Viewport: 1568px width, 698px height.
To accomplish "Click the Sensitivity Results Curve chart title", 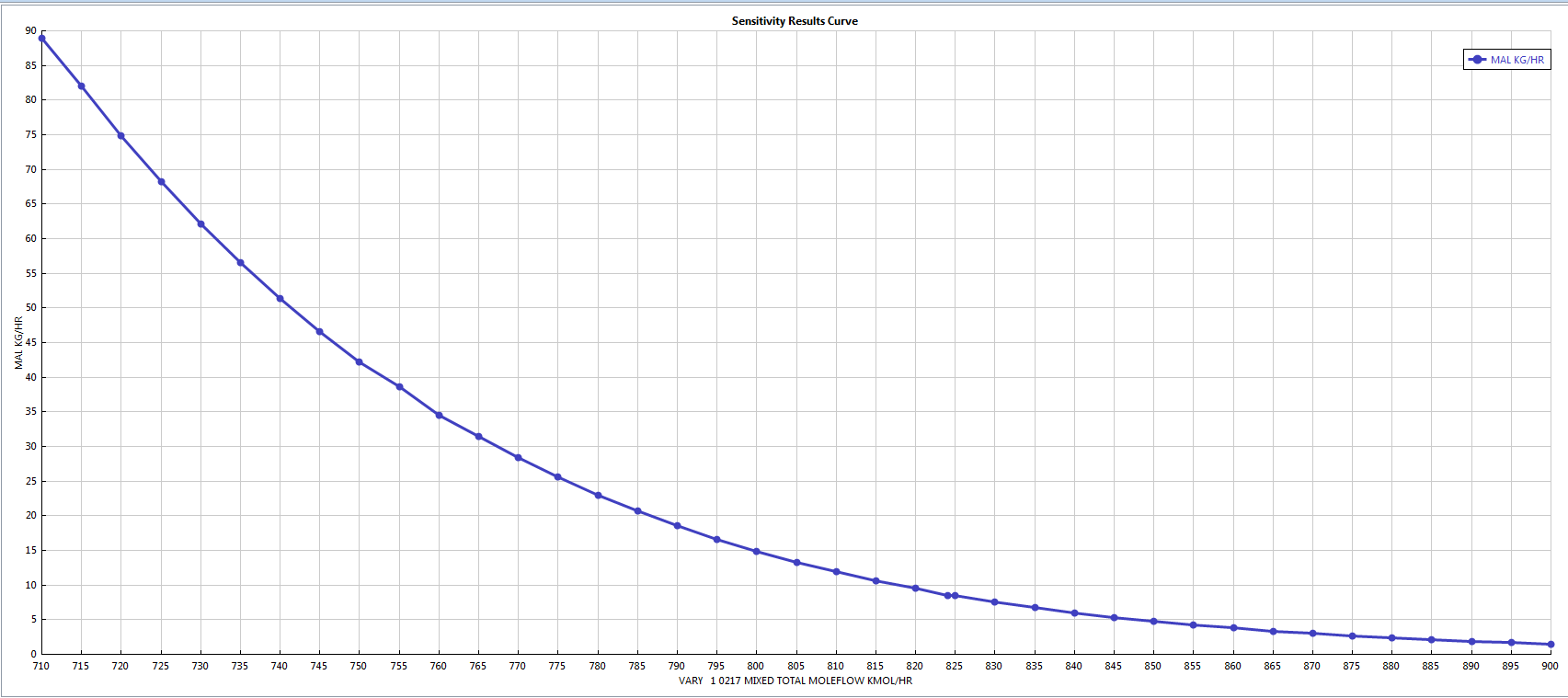I will 795,20.
